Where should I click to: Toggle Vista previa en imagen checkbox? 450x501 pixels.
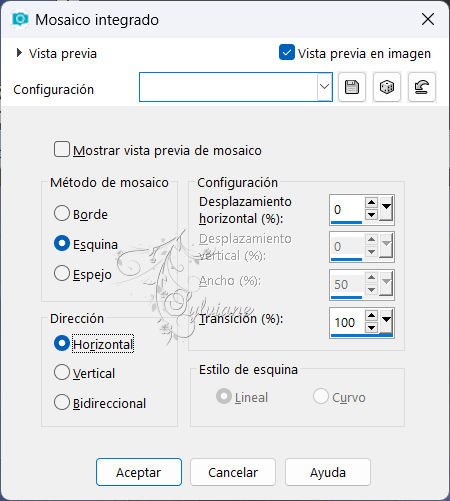[287, 52]
